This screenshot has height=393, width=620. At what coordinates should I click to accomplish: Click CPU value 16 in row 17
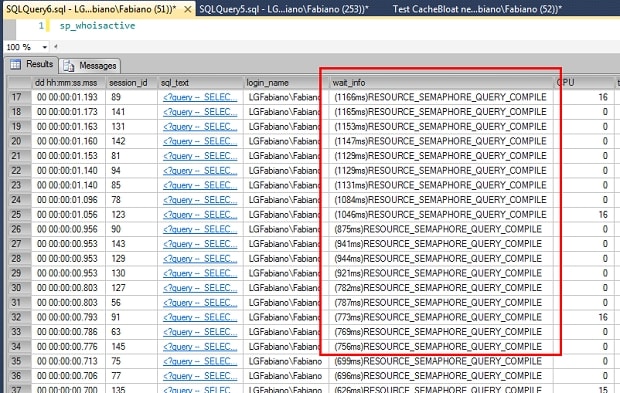pyautogui.click(x=603, y=97)
